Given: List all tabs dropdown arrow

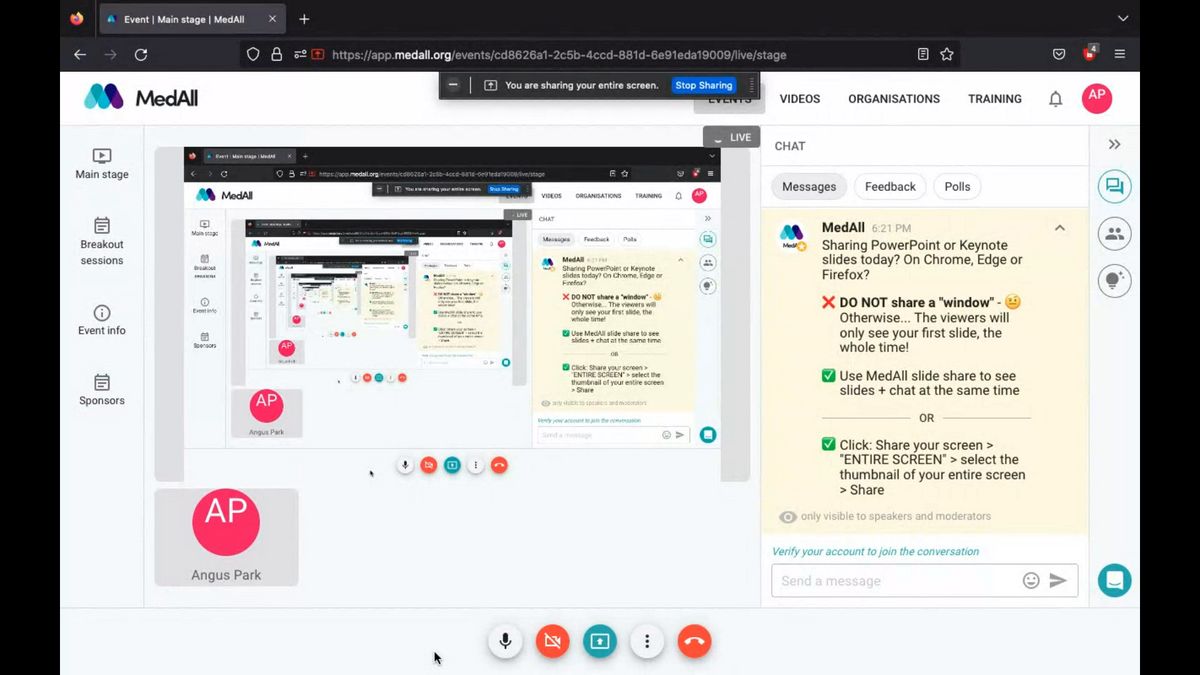Looking at the screenshot, I should (1123, 19).
